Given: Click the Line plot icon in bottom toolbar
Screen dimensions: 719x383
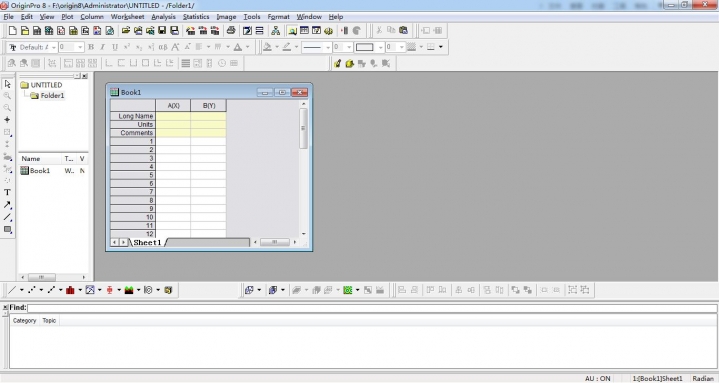Looking at the screenshot, I should click(x=12, y=290).
